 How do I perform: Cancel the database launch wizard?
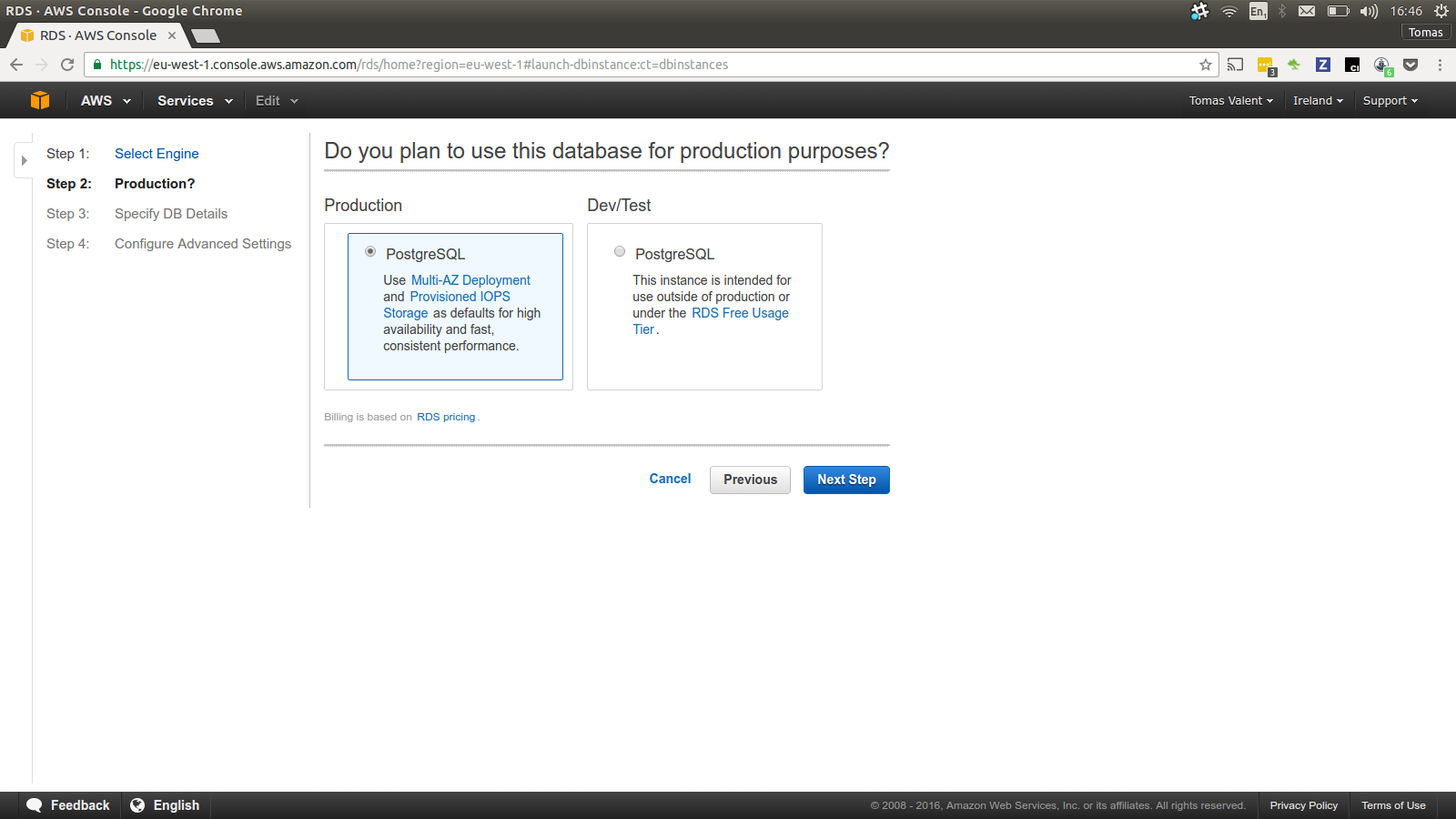[670, 479]
